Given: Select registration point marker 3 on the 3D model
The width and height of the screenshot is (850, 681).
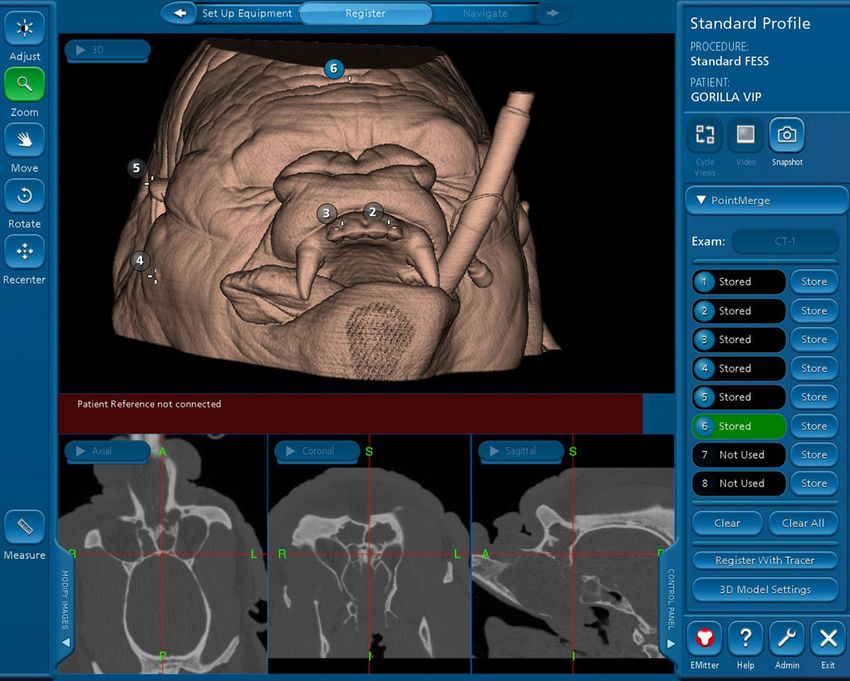Looking at the screenshot, I should coord(326,213).
